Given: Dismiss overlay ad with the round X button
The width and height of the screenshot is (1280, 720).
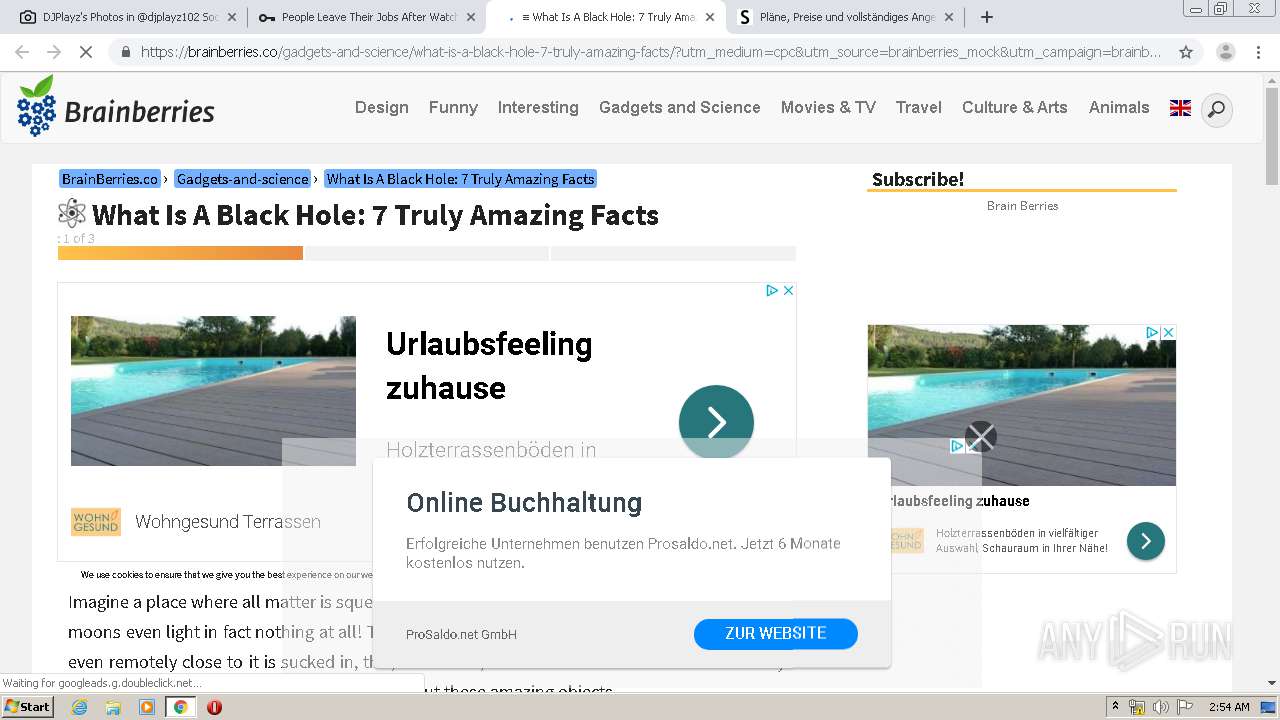Looking at the screenshot, I should 981,436.
